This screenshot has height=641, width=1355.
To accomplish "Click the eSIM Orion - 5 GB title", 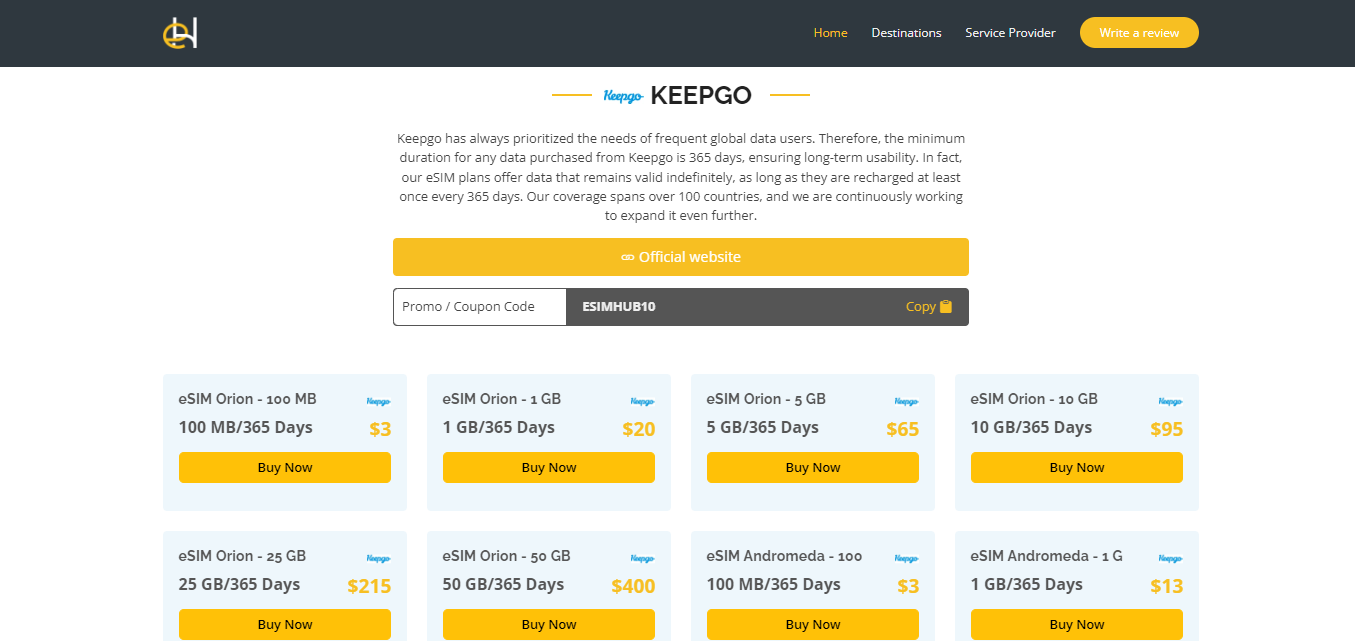I will coord(766,399).
